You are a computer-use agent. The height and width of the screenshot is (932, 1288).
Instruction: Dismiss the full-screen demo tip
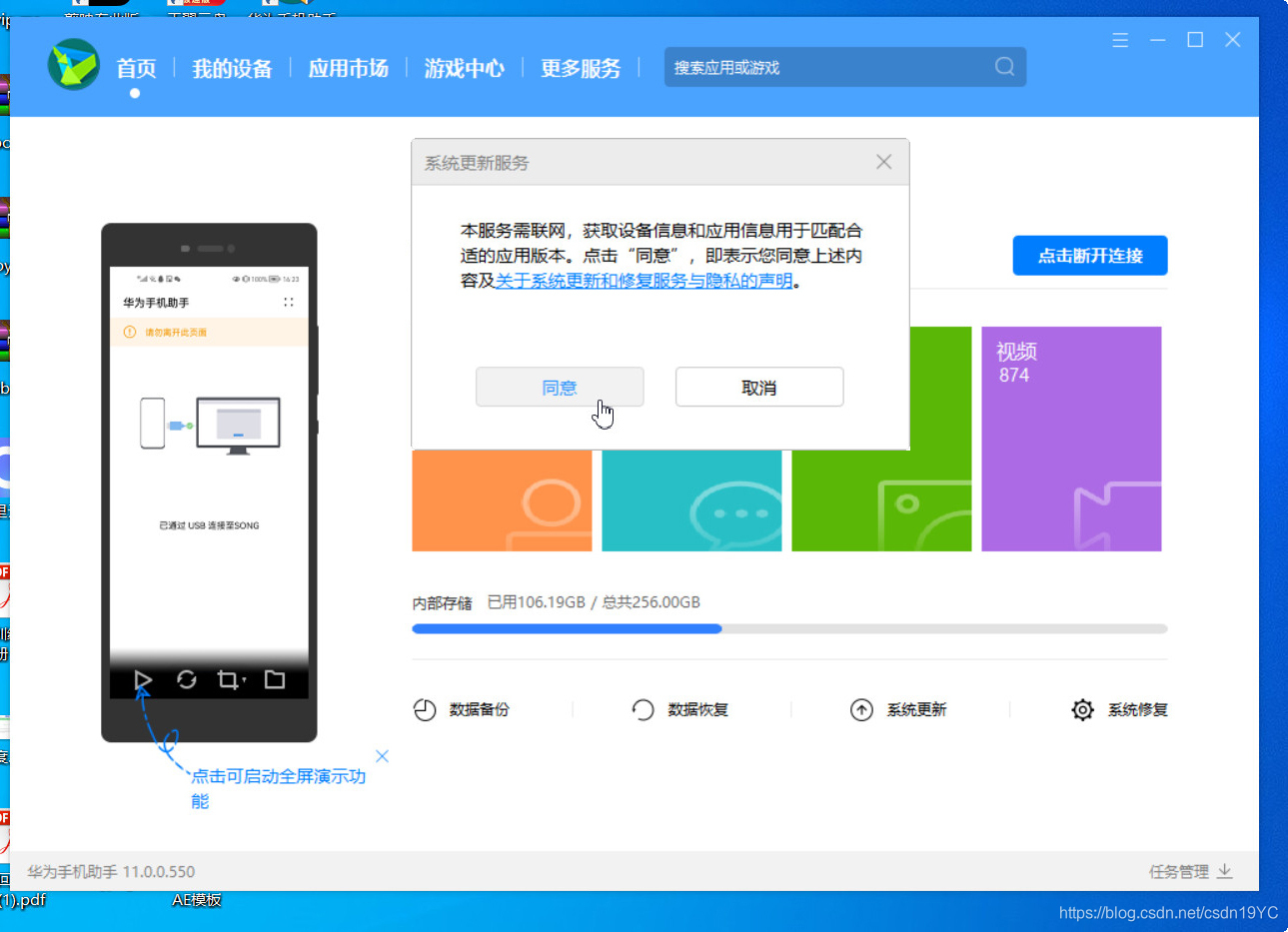tap(382, 756)
